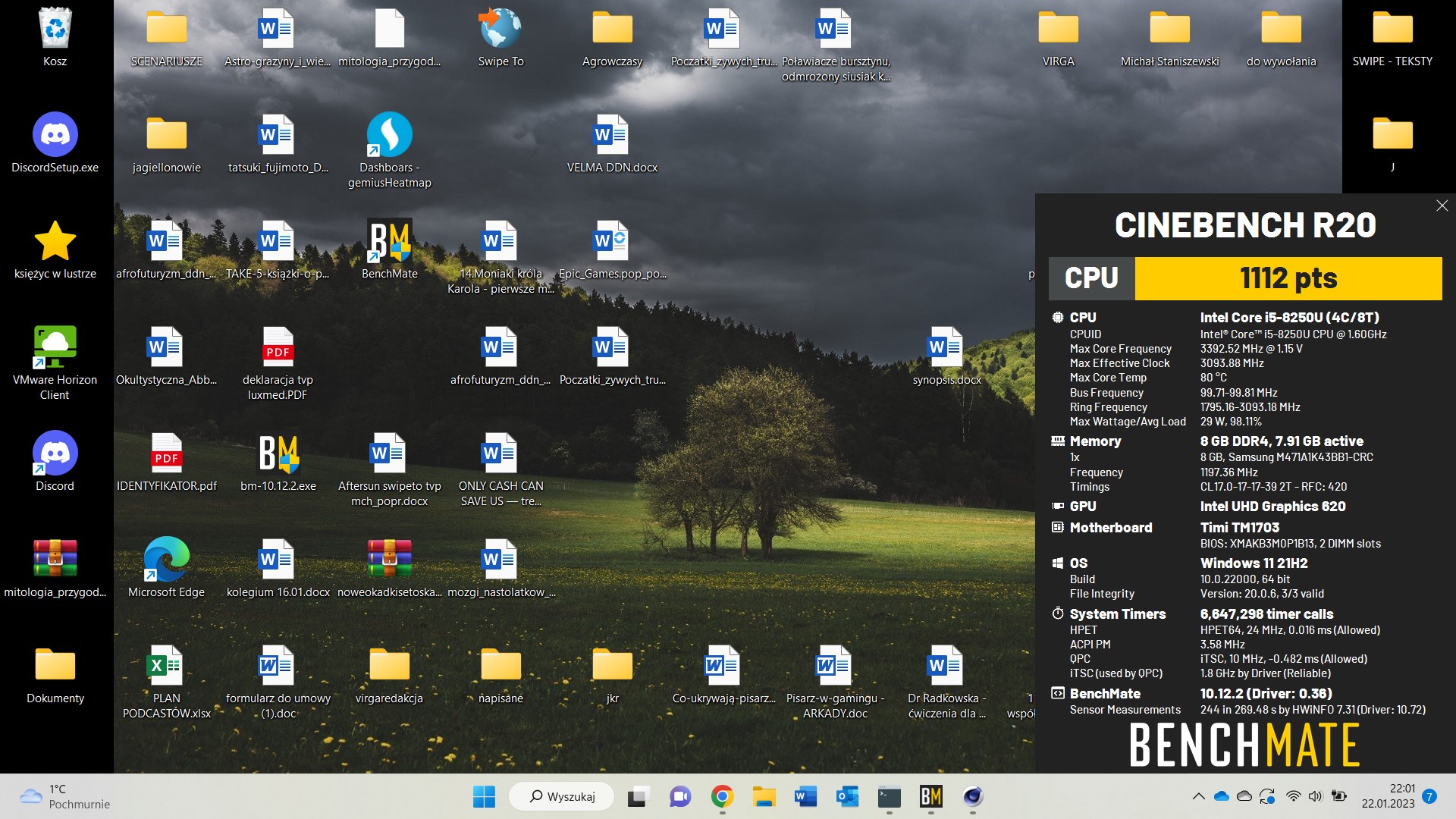Open Teams Chat from the taskbar
The height and width of the screenshot is (819, 1456).
click(x=680, y=796)
